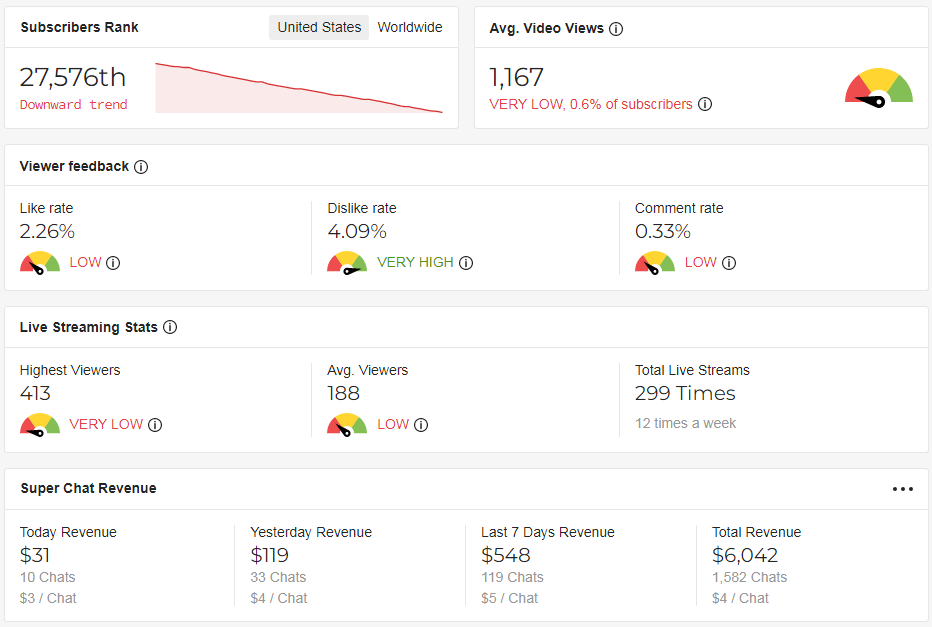Switch to Worldwide rank tab
The image size is (932, 627).
point(410,27)
